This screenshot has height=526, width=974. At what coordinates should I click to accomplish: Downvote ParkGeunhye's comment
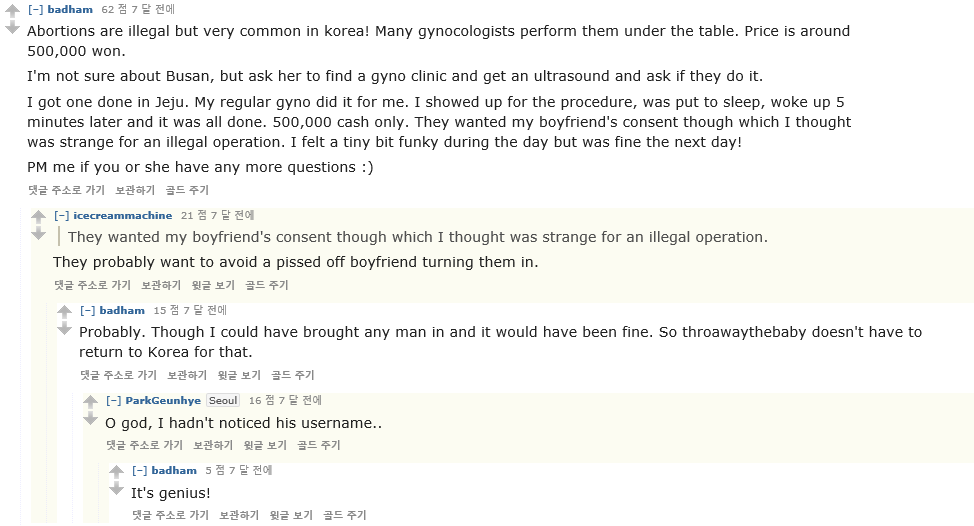click(90, 418)
